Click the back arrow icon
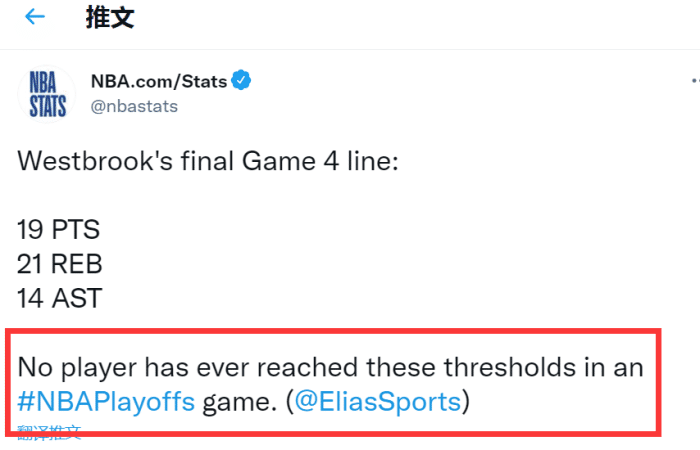Image resolution: width=700 pixels, height=450 pixels. (35, 17)
